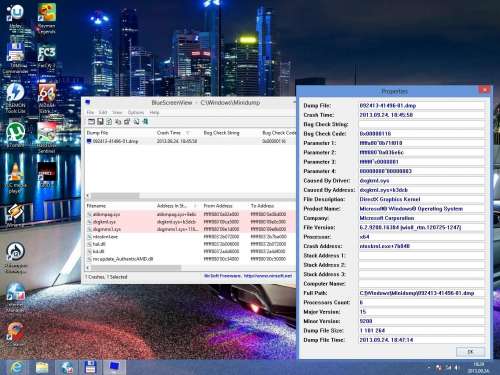
Task: Open the Options menu in BlueScreenView
Action: tap(136, 112)
